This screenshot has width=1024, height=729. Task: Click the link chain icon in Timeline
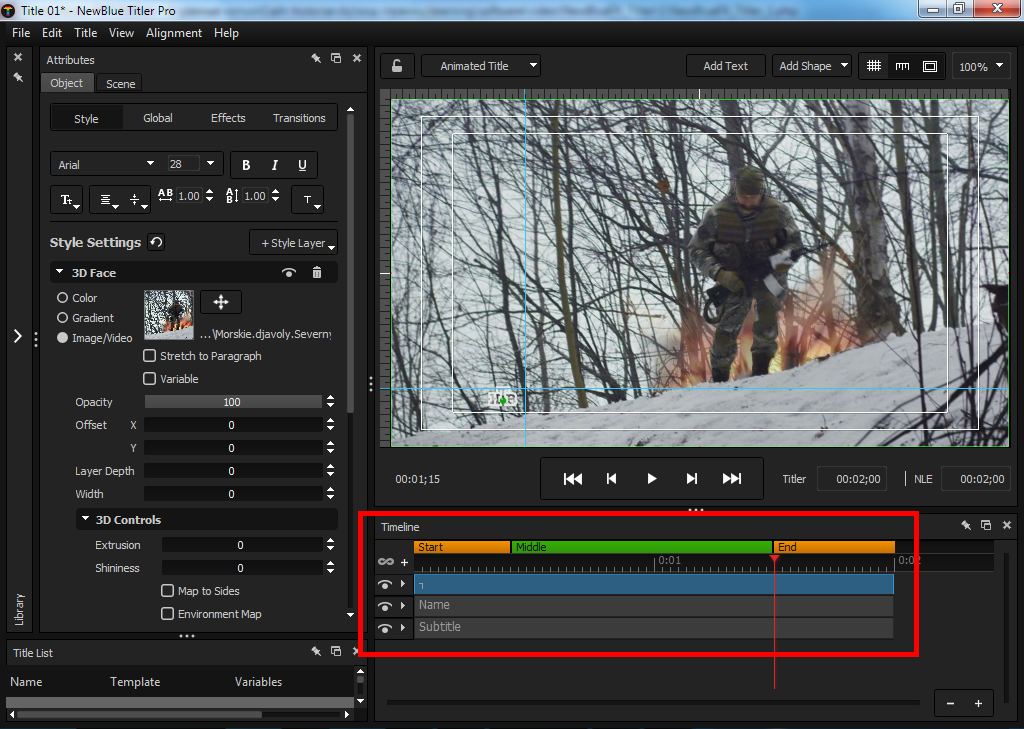tap(385, 563)
